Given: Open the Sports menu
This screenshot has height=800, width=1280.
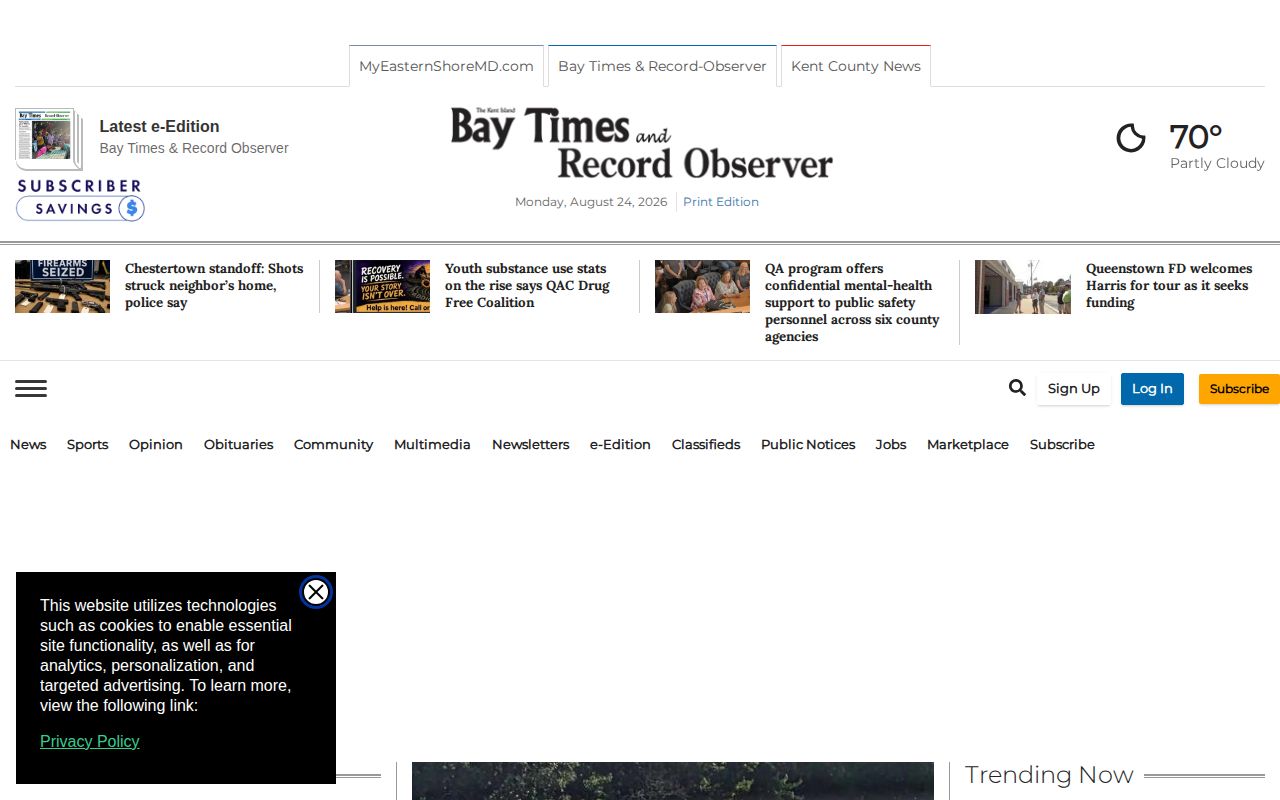Looking at the screenshot, I should click(88, 444).
